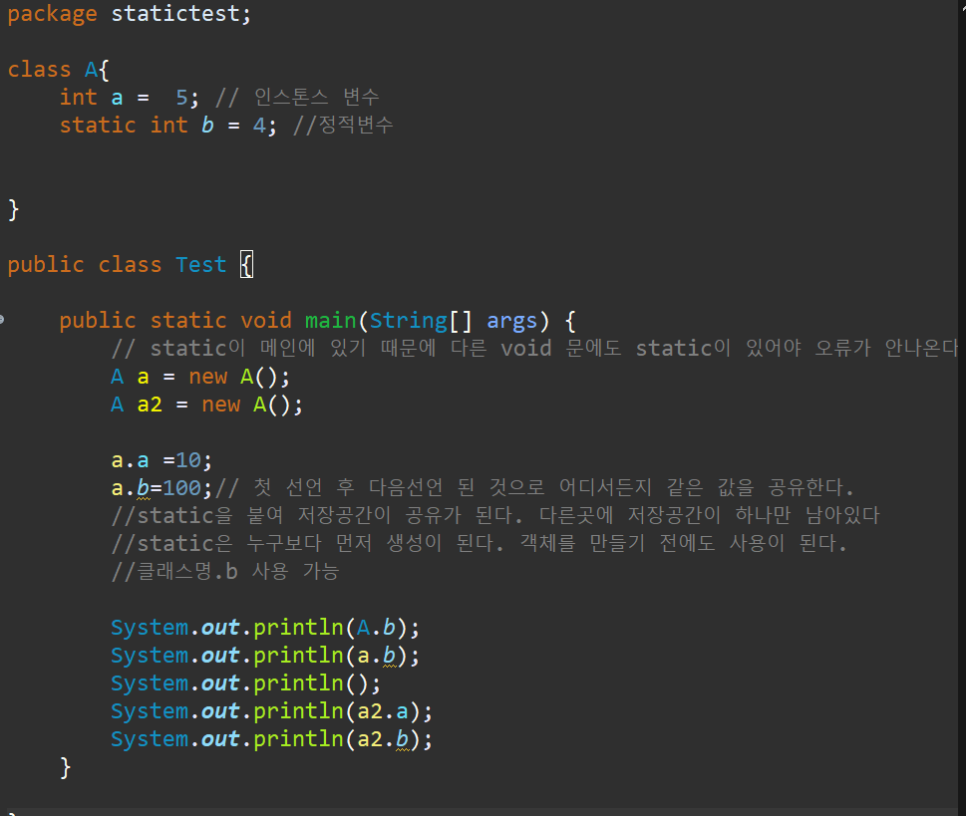
Task: Click the comment '//클래스명.b 사용 가능'
Action: point(225,572)
